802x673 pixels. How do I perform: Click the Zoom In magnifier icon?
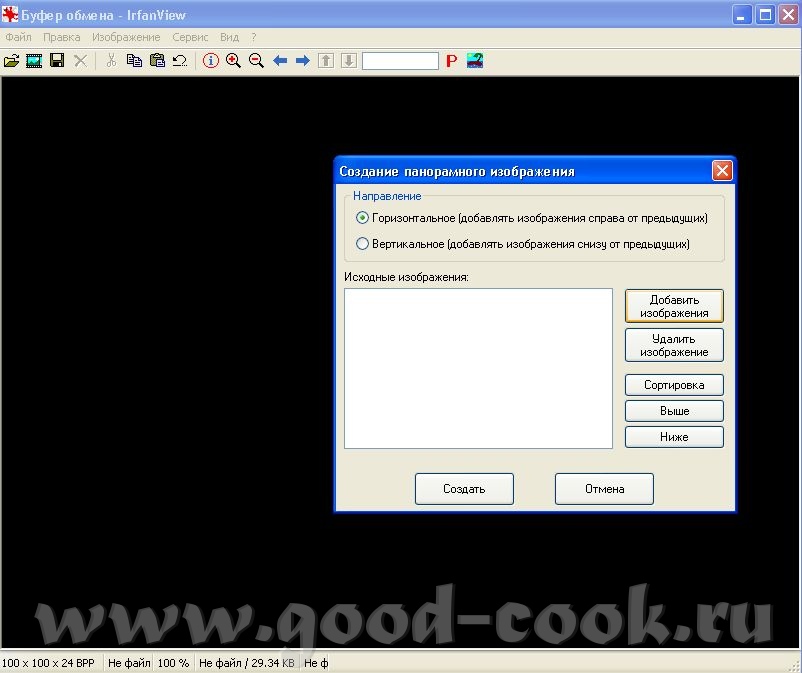(x=233, y=61)
